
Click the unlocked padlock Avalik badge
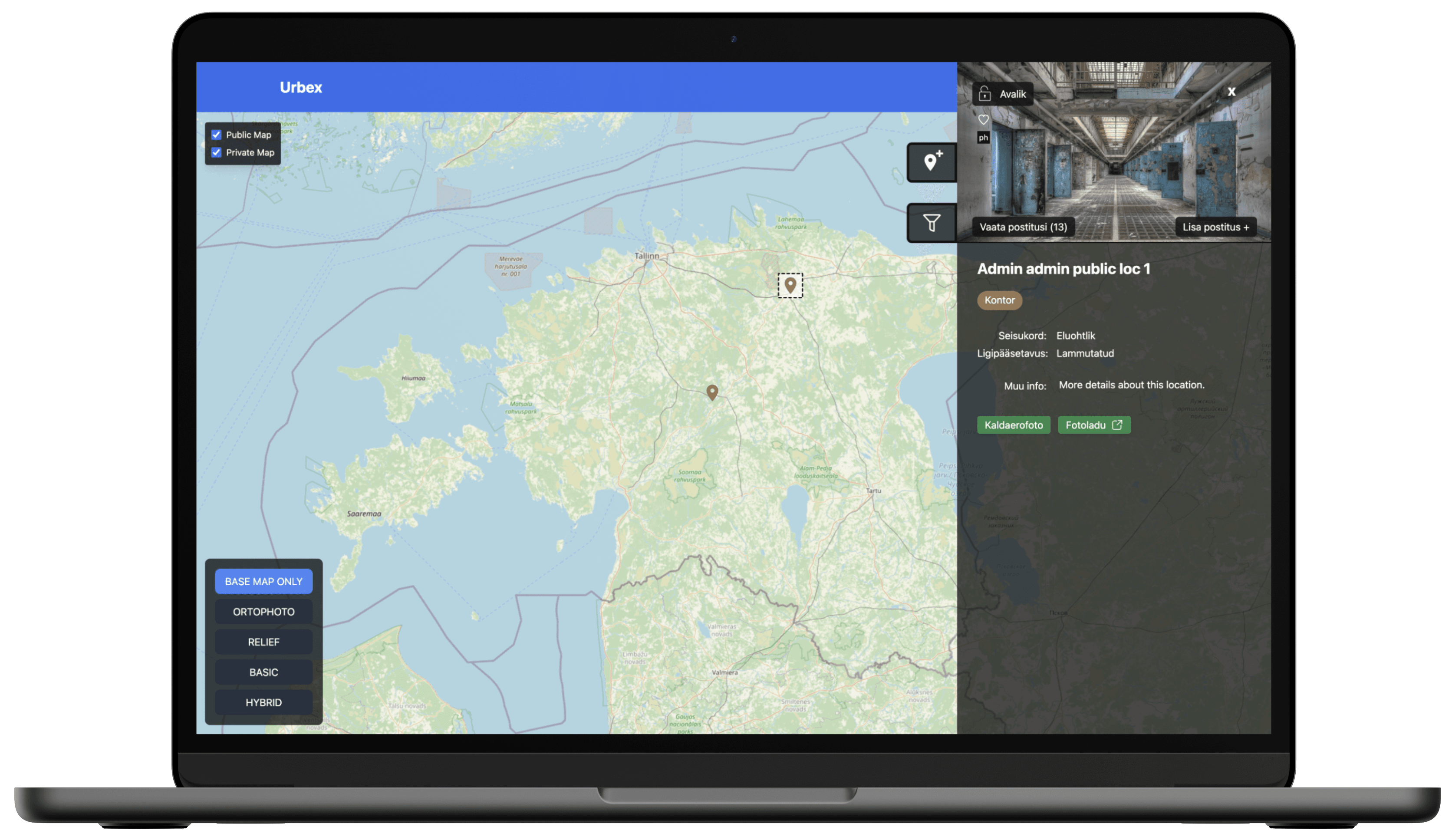coord(1003,94)
